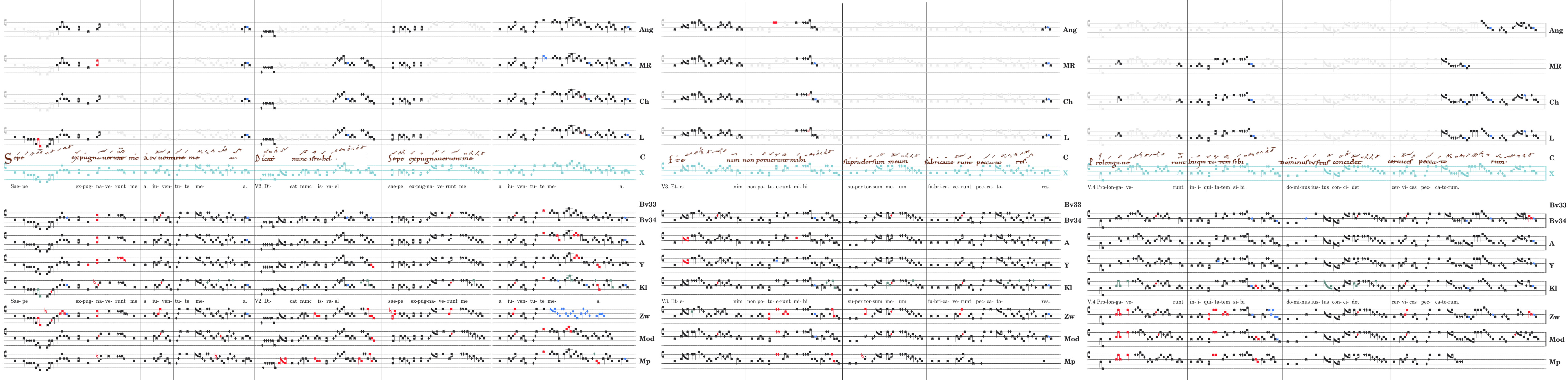The image size is (1568, 380).
Task: Click the large red initial 'S' of Sepe
Action: [8, 159]
